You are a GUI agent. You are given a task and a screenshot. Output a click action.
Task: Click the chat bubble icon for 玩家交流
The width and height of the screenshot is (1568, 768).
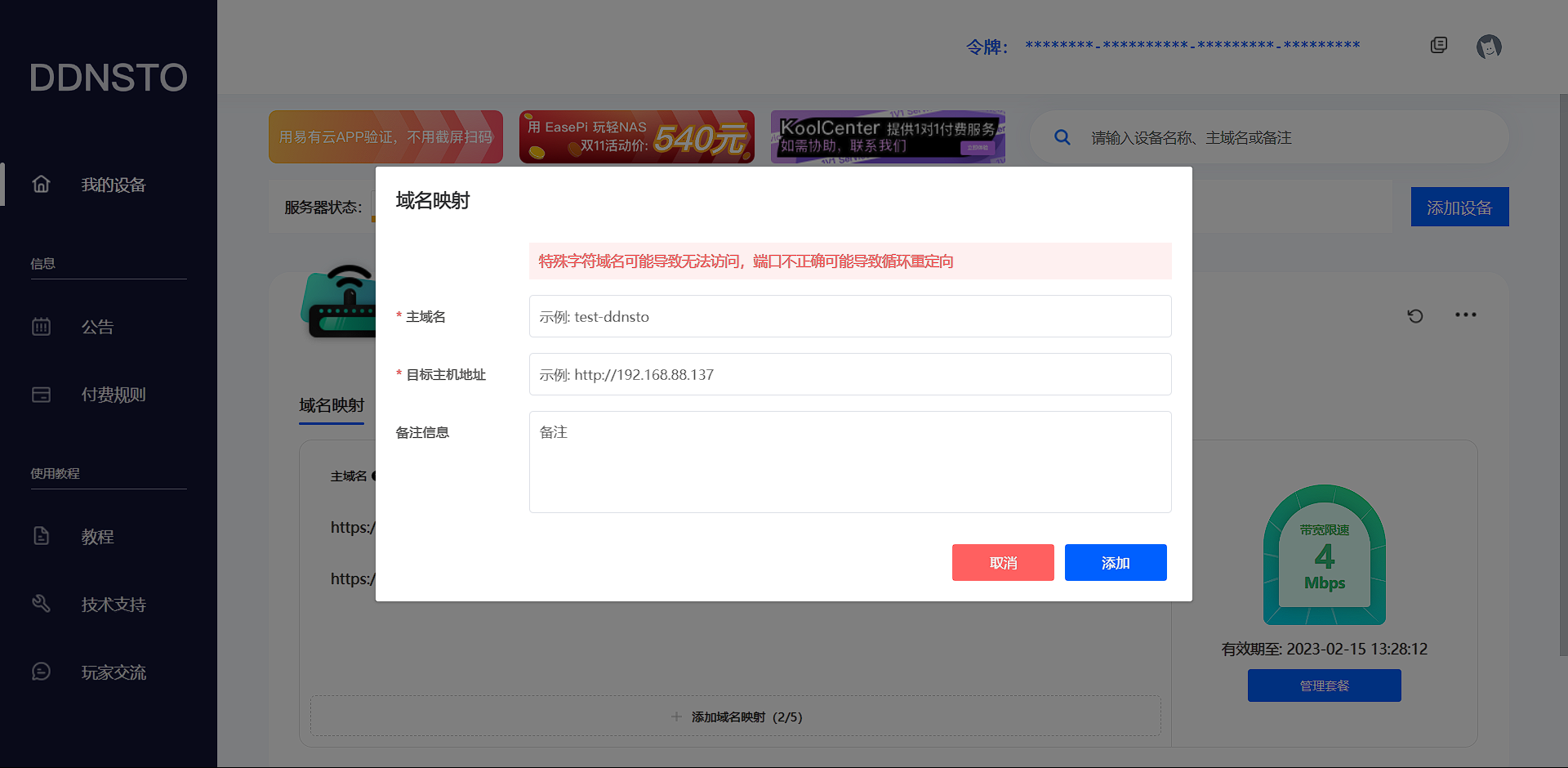41,672
